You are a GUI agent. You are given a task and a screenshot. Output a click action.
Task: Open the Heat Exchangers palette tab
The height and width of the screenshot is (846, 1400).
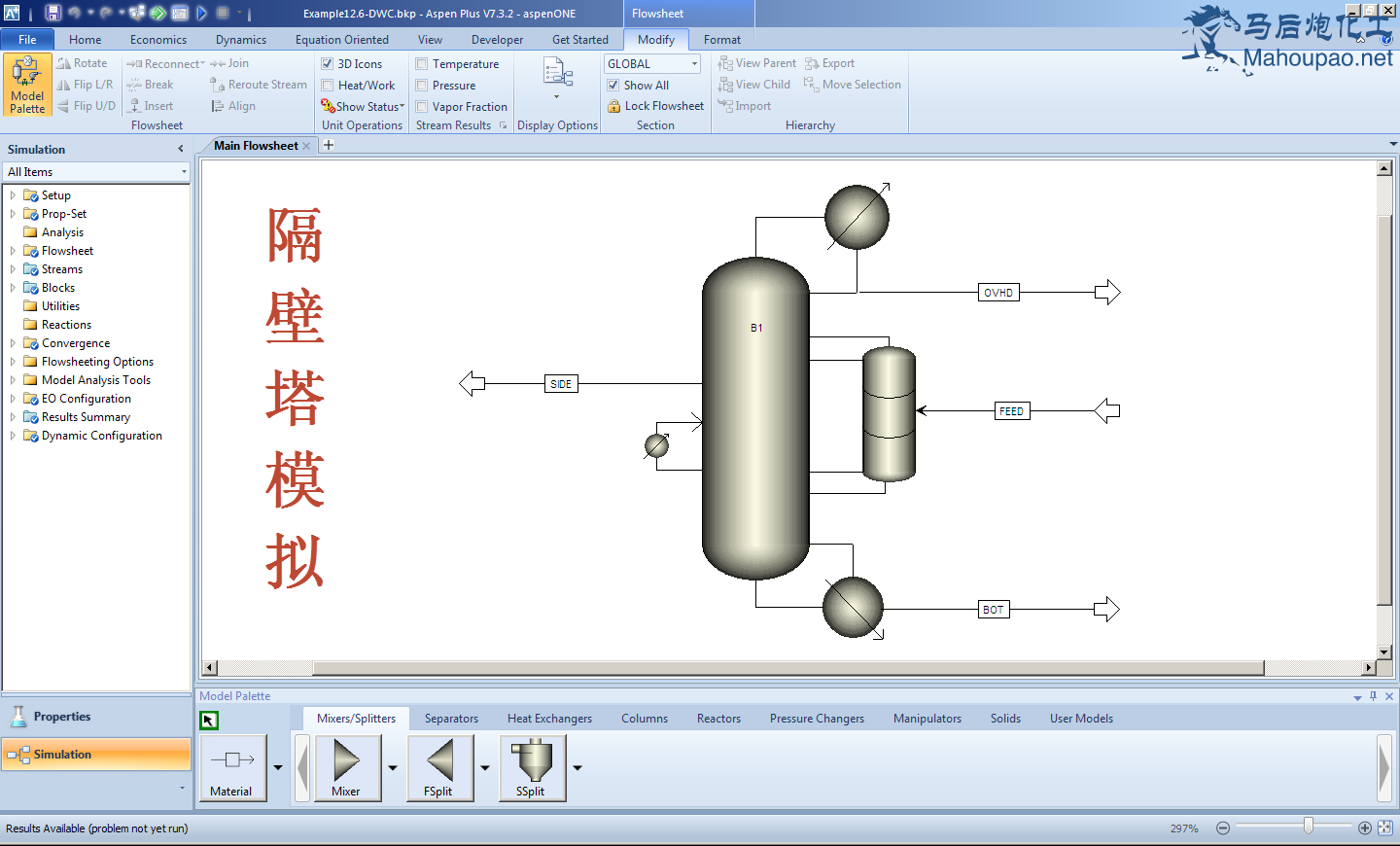pyautogui.click(x=549, y=719)
